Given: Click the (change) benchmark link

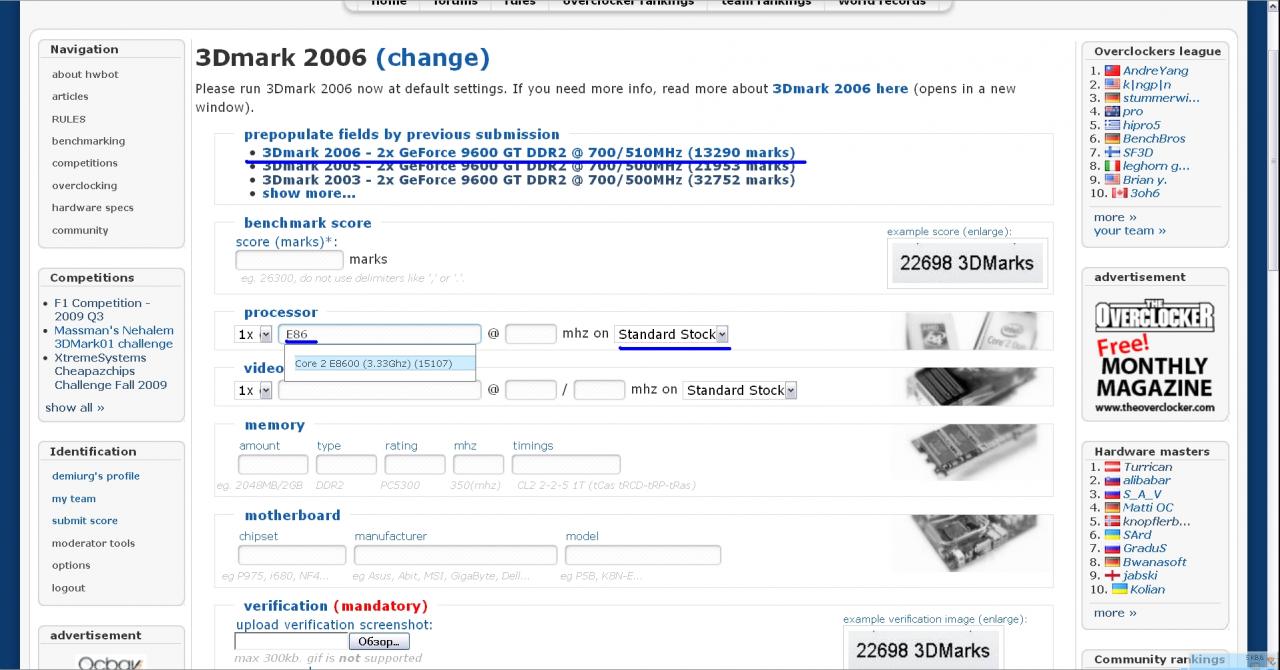Looking at the screenshot, I should point(432,58).
